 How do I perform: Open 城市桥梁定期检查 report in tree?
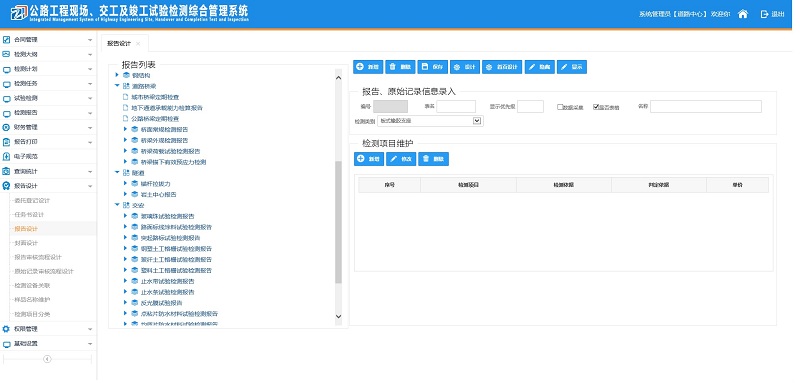(155, 96)
